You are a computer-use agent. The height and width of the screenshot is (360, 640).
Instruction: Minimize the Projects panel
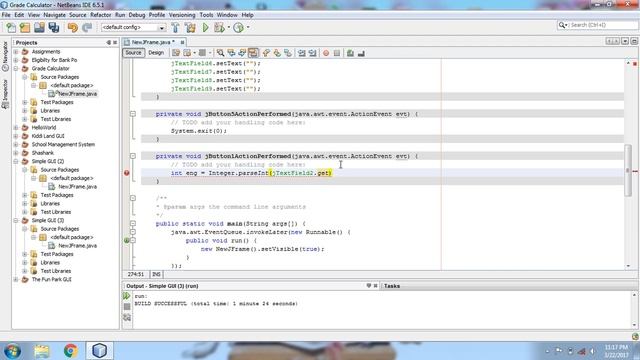(x=109, y=42)
